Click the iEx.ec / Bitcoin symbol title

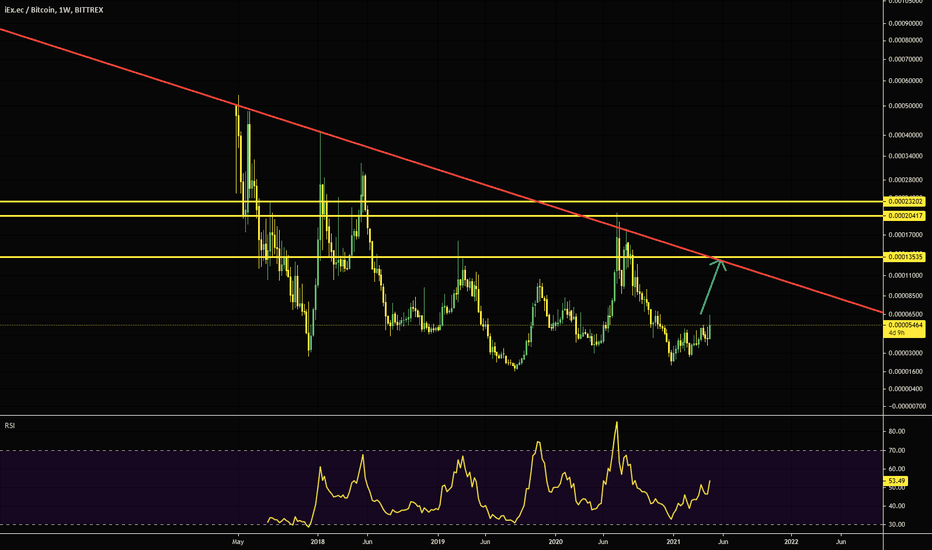click(x=53, y=10)
